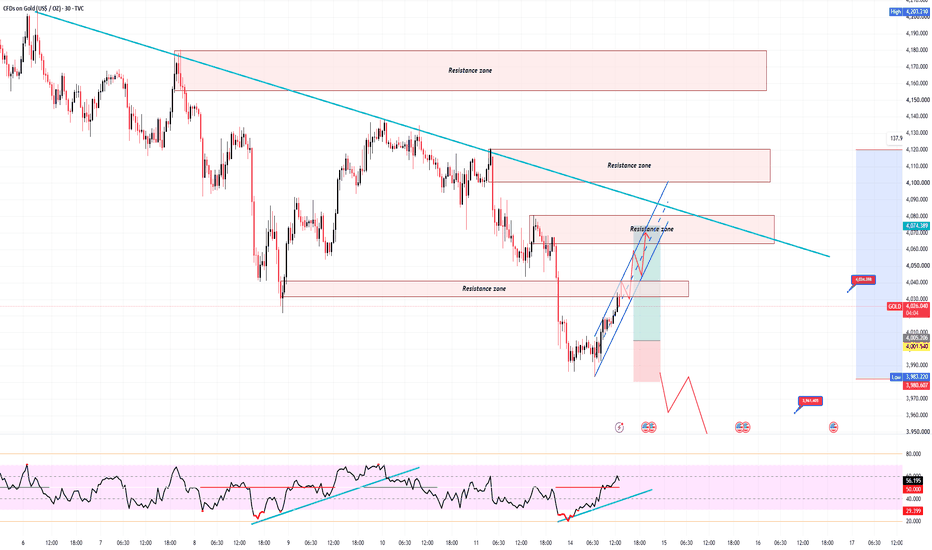Click the leftmost US flag economic event icon
The height and width of the screenshot is (550, 932).
(x=646, y=427)
